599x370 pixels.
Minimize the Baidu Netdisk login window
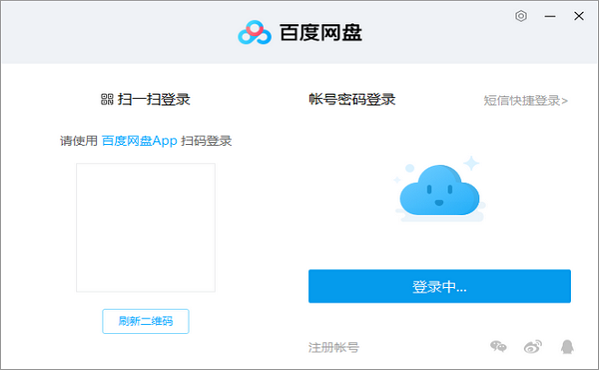550,16
